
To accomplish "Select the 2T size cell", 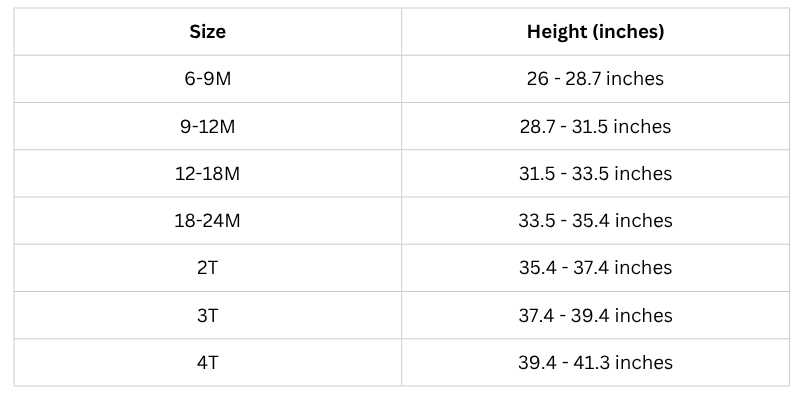I will [208, 268].
